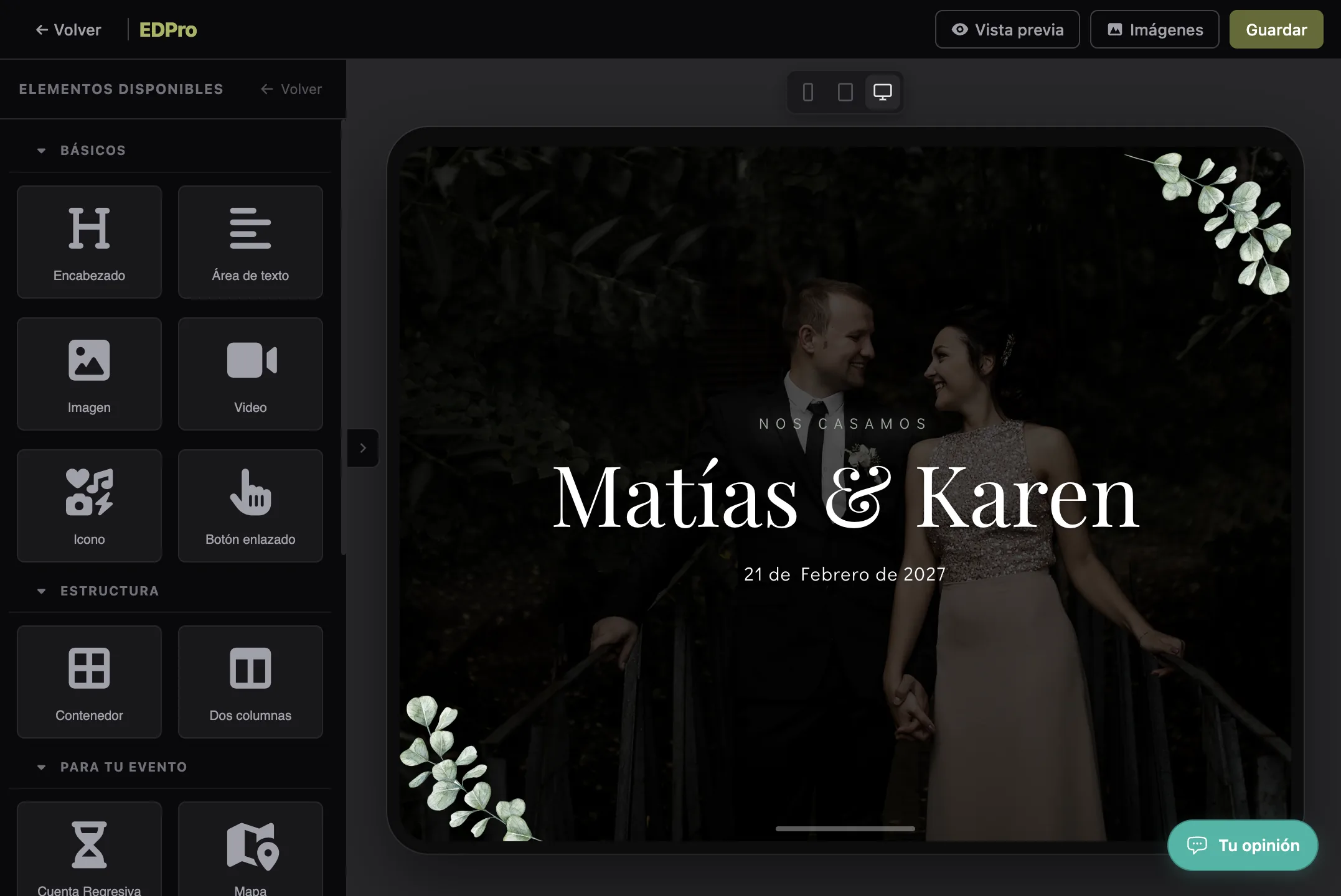Add the Icono element
1341x896 pixels.
(89, 506)
